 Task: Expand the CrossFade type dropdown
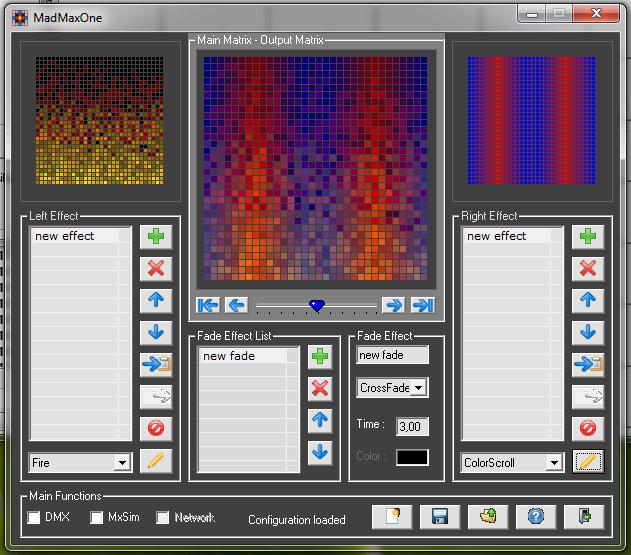[419, 388]
